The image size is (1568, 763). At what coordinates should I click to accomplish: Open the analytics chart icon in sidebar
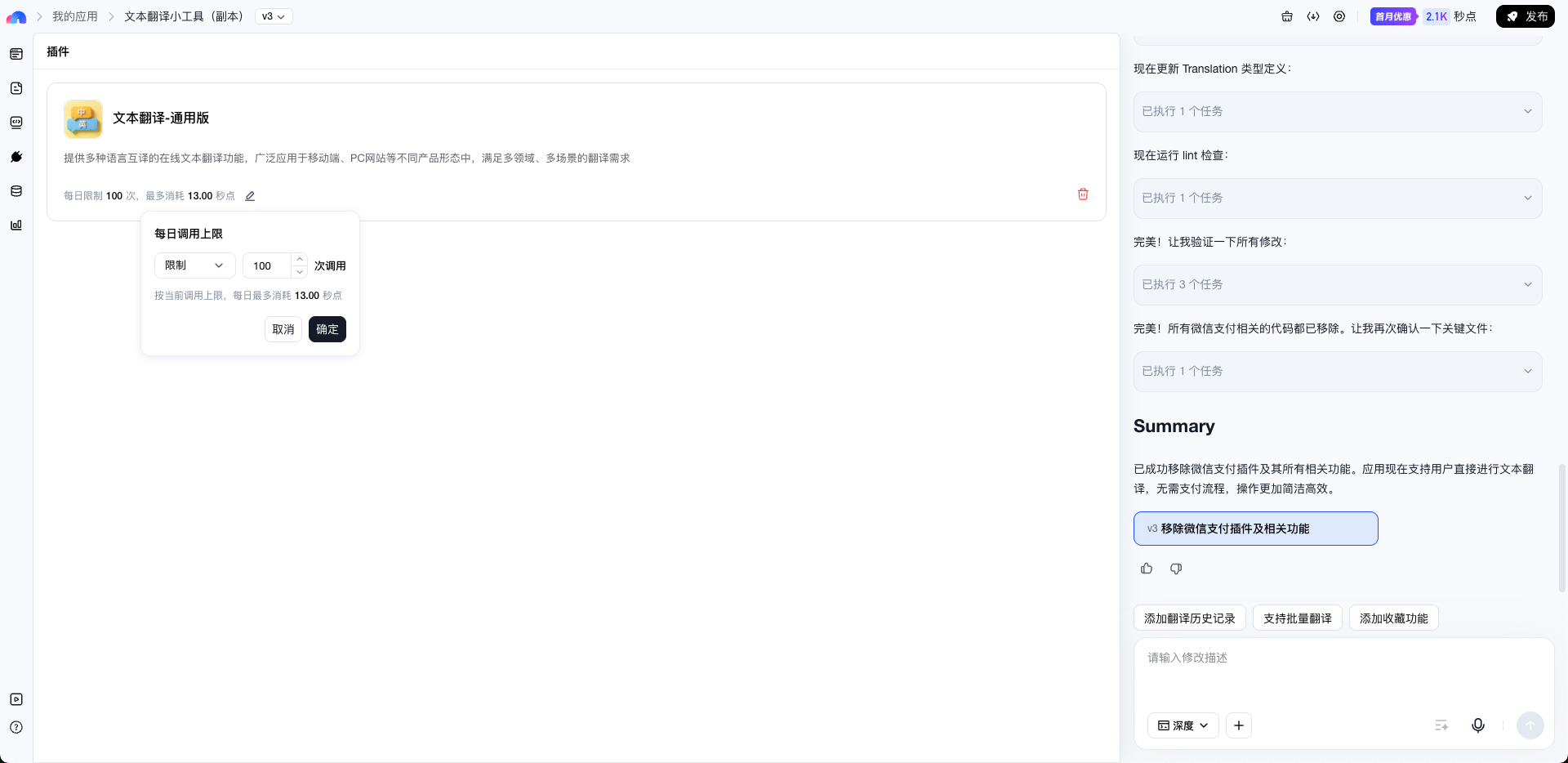(x=16, y=225)
